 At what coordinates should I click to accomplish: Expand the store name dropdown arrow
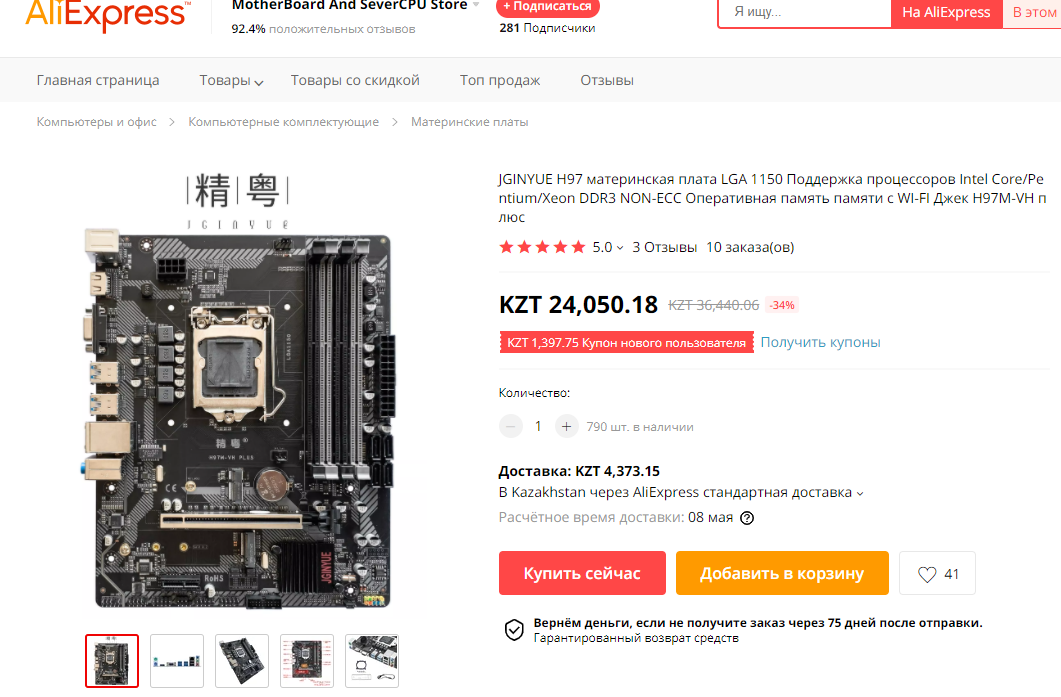click(476, 5)
